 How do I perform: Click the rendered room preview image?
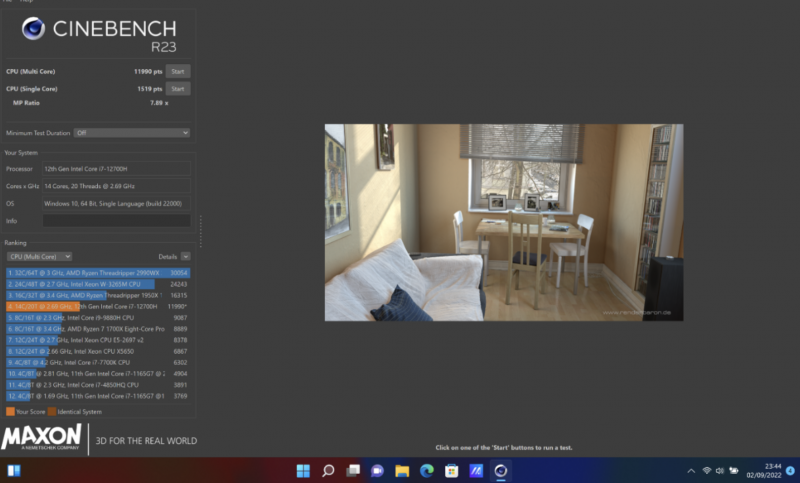504,222
